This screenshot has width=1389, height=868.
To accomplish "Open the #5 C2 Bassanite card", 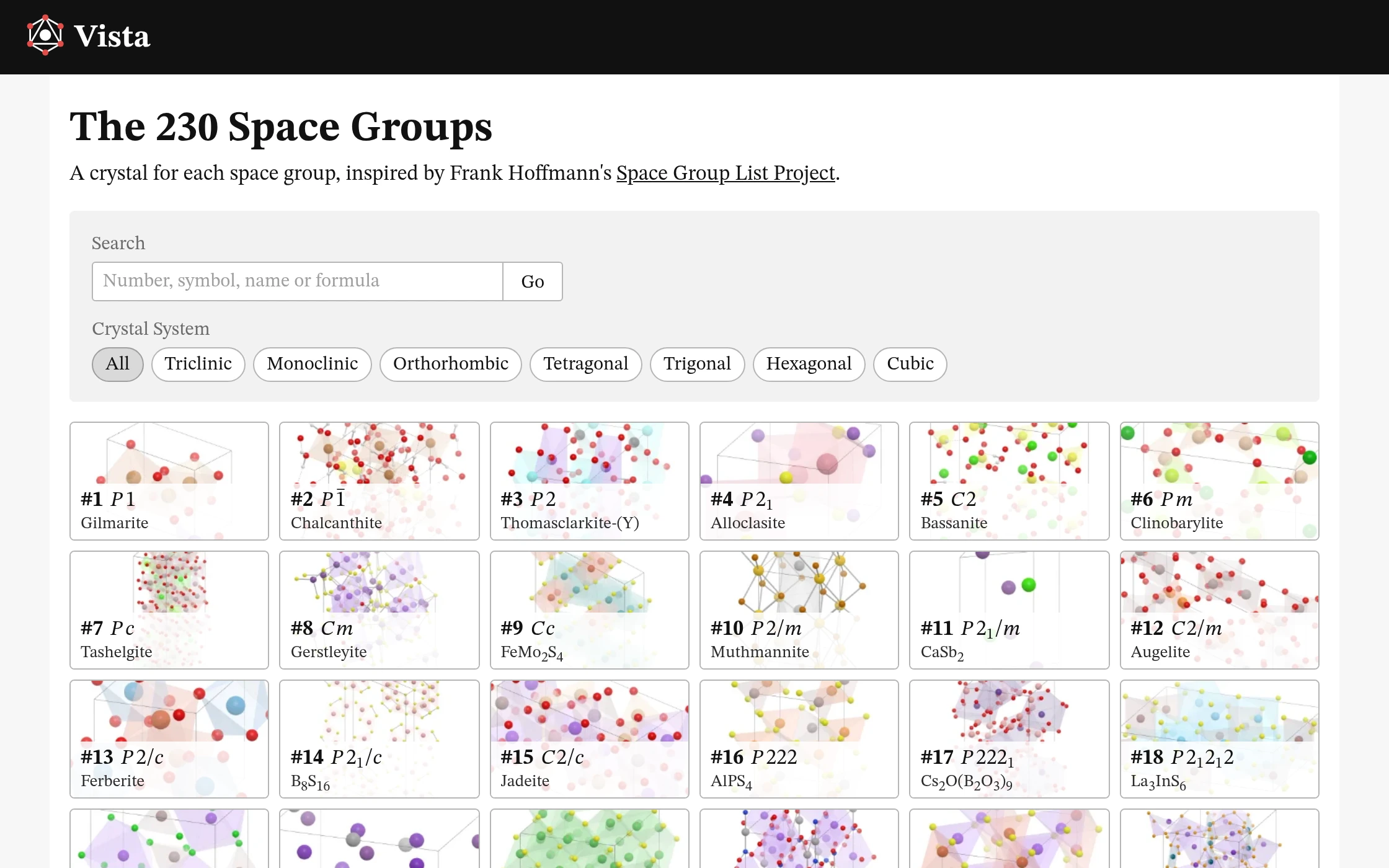I will click(1010, 481).
